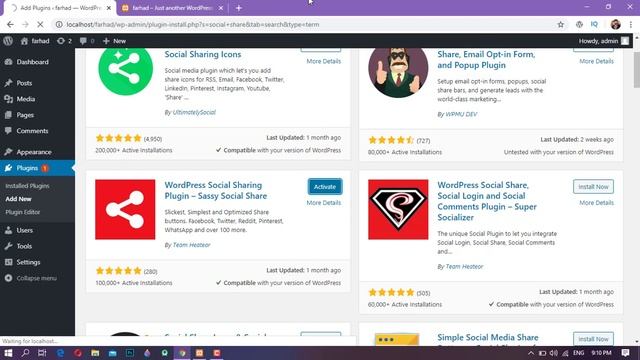
Task: Open the Chrome profile avatar
Action: pyautogui.click(x=616, y=24)
